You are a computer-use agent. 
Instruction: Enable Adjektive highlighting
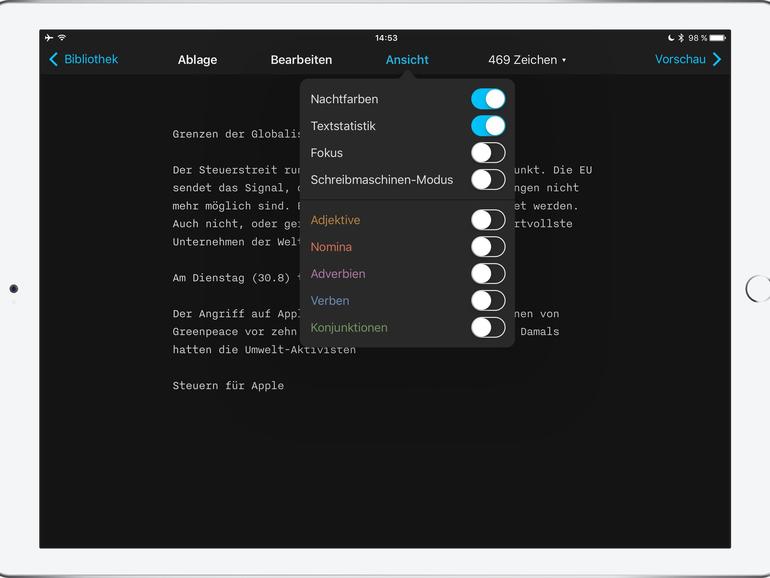click(x=488, y=220)
